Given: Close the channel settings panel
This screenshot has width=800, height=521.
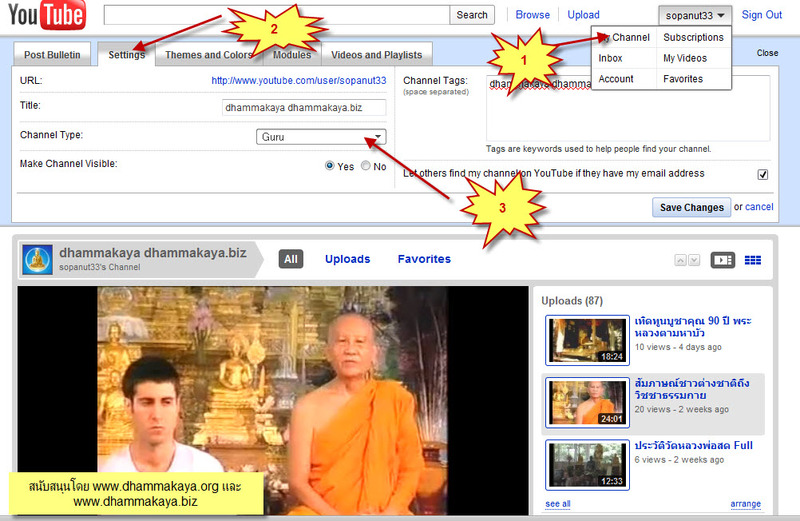Looking at the screenshot, I should [767, 53].
